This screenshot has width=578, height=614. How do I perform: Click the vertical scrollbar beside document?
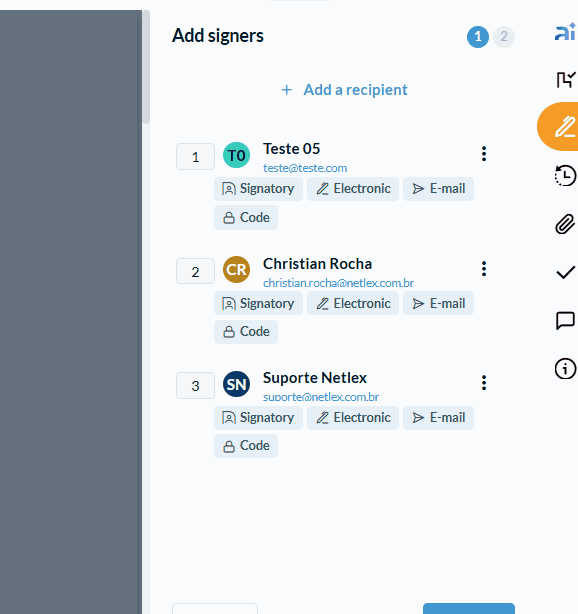tap(146, 67)
